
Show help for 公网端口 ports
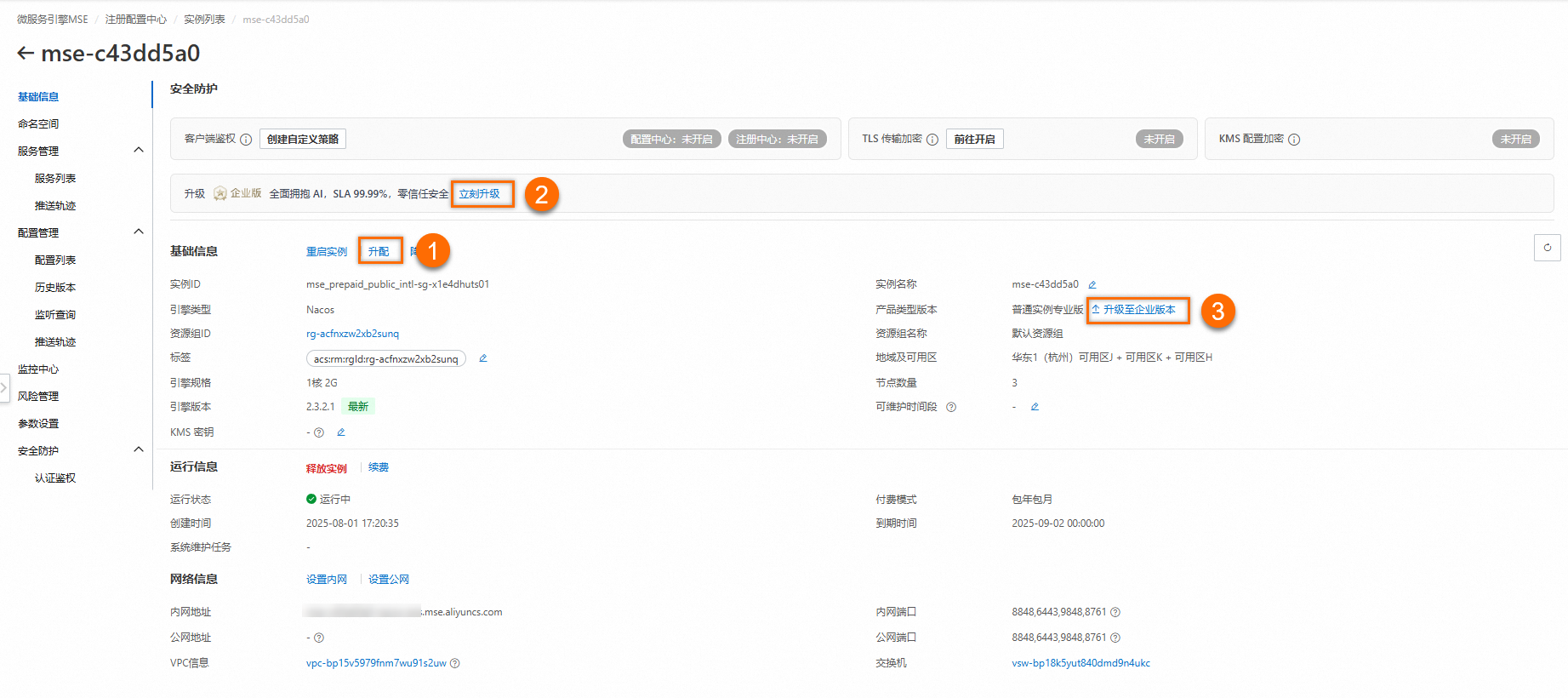pos(1115,638)
